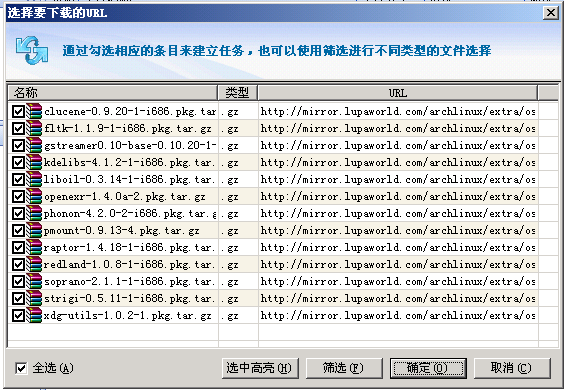Click archive icon beside gstreamer0.10-base
Image resolution: width=564 pixels, height=390 pixels.
coord(34,145)
